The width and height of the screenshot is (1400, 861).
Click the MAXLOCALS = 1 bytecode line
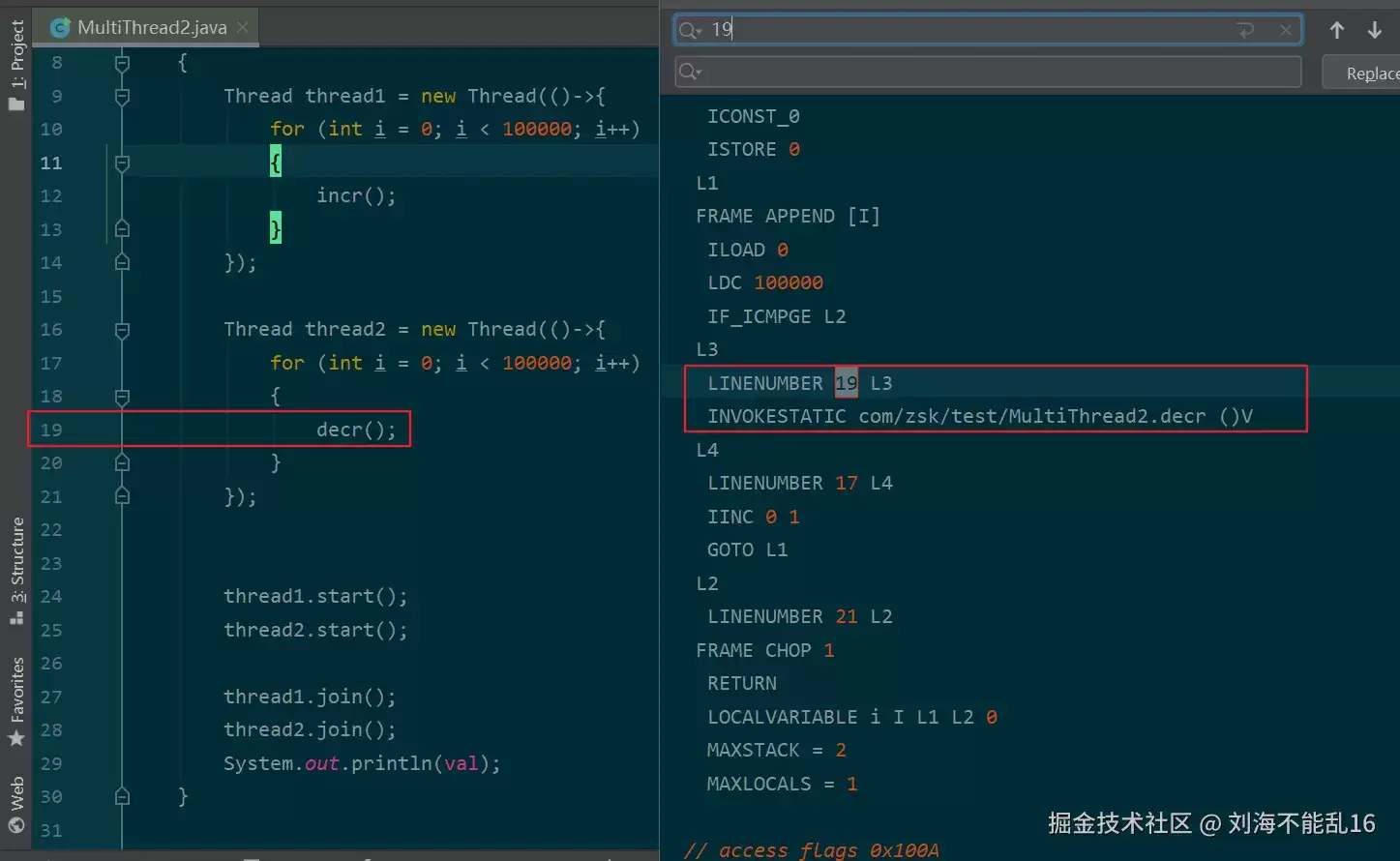(x=782, y=784)
